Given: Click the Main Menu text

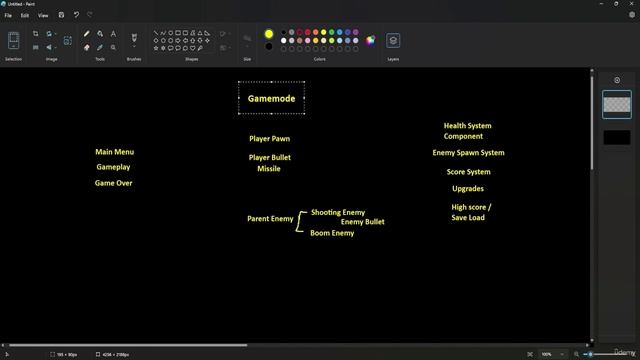Looking at the screenshot, I should pyautogui.click(x=115, y=152).
